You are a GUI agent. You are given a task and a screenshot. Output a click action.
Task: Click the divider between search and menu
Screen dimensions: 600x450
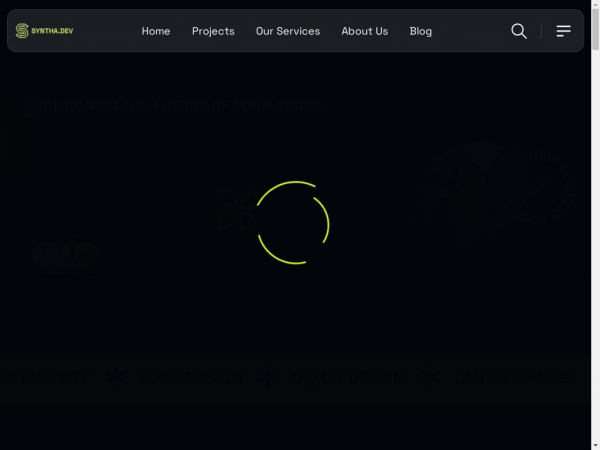click(541, 31)
